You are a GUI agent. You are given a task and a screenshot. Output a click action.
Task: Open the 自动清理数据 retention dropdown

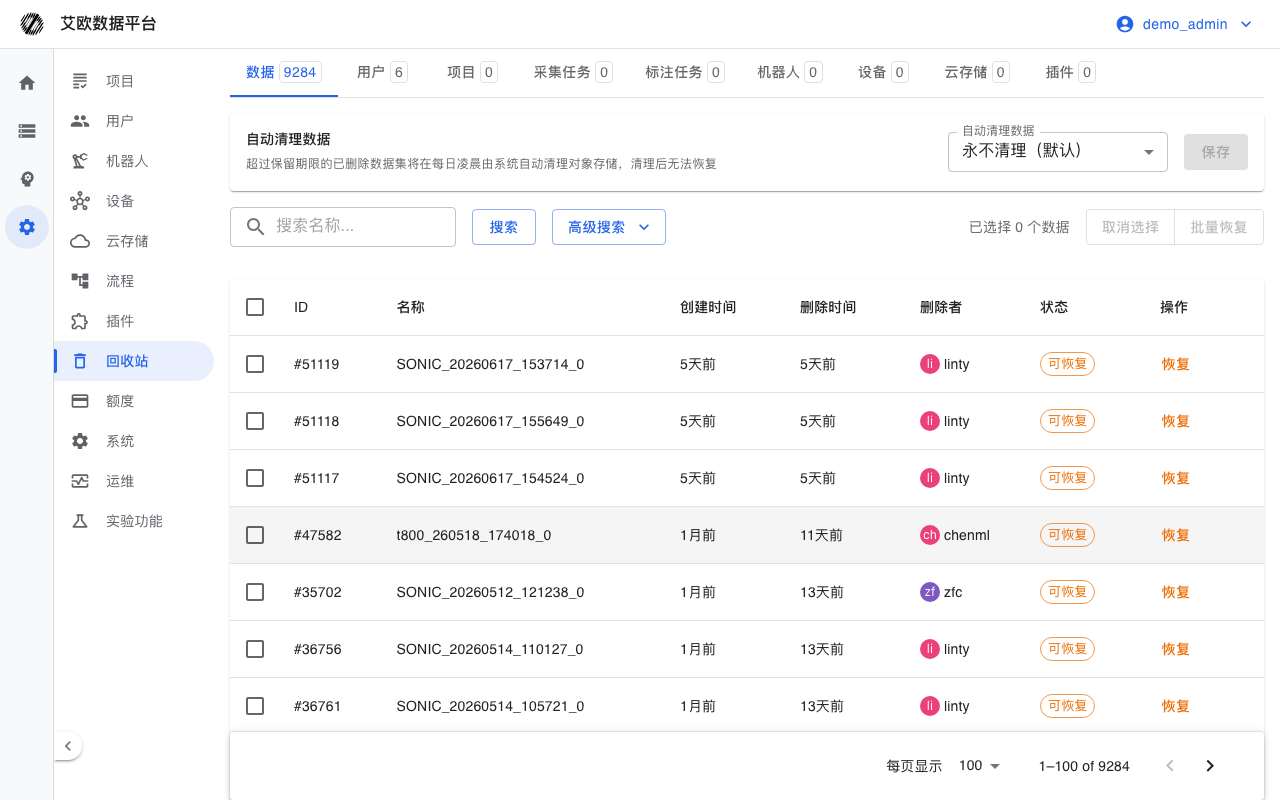[x=1058, y=152]
